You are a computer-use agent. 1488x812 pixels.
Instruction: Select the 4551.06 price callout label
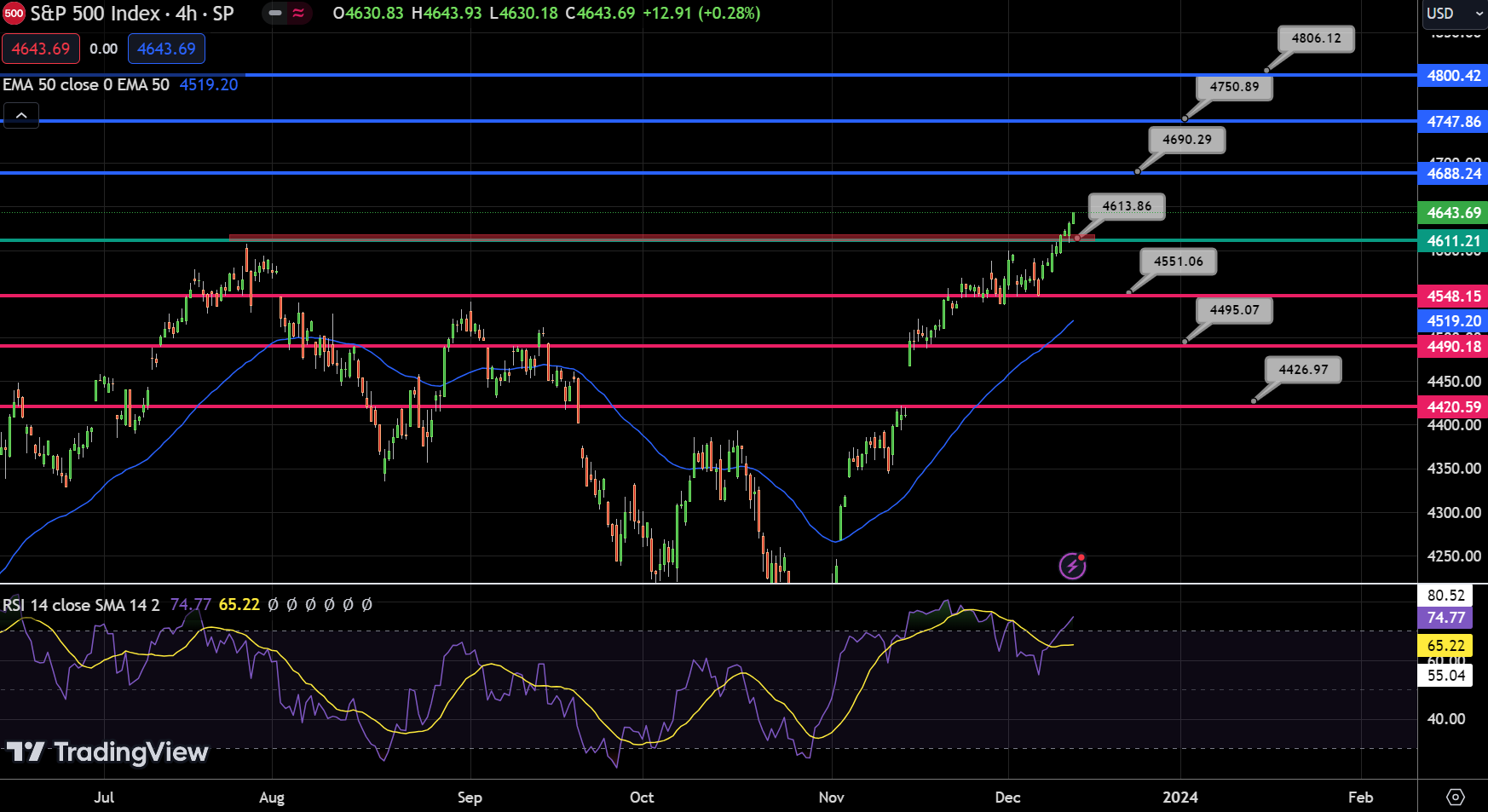[1179, 262]
